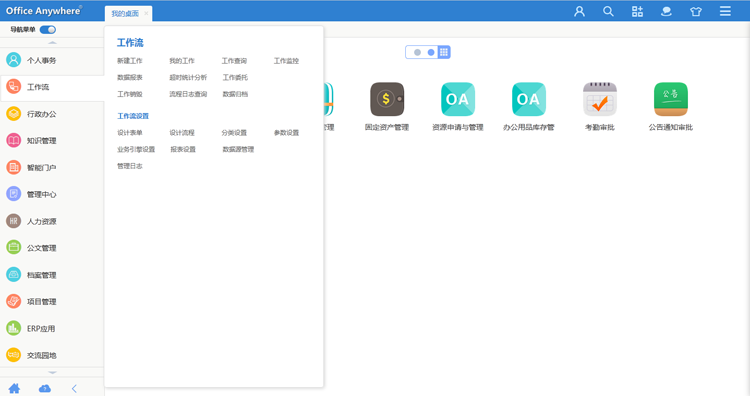Open the user profile icon in header
This screenshot has height=396, width=750.
click(579, 11)
